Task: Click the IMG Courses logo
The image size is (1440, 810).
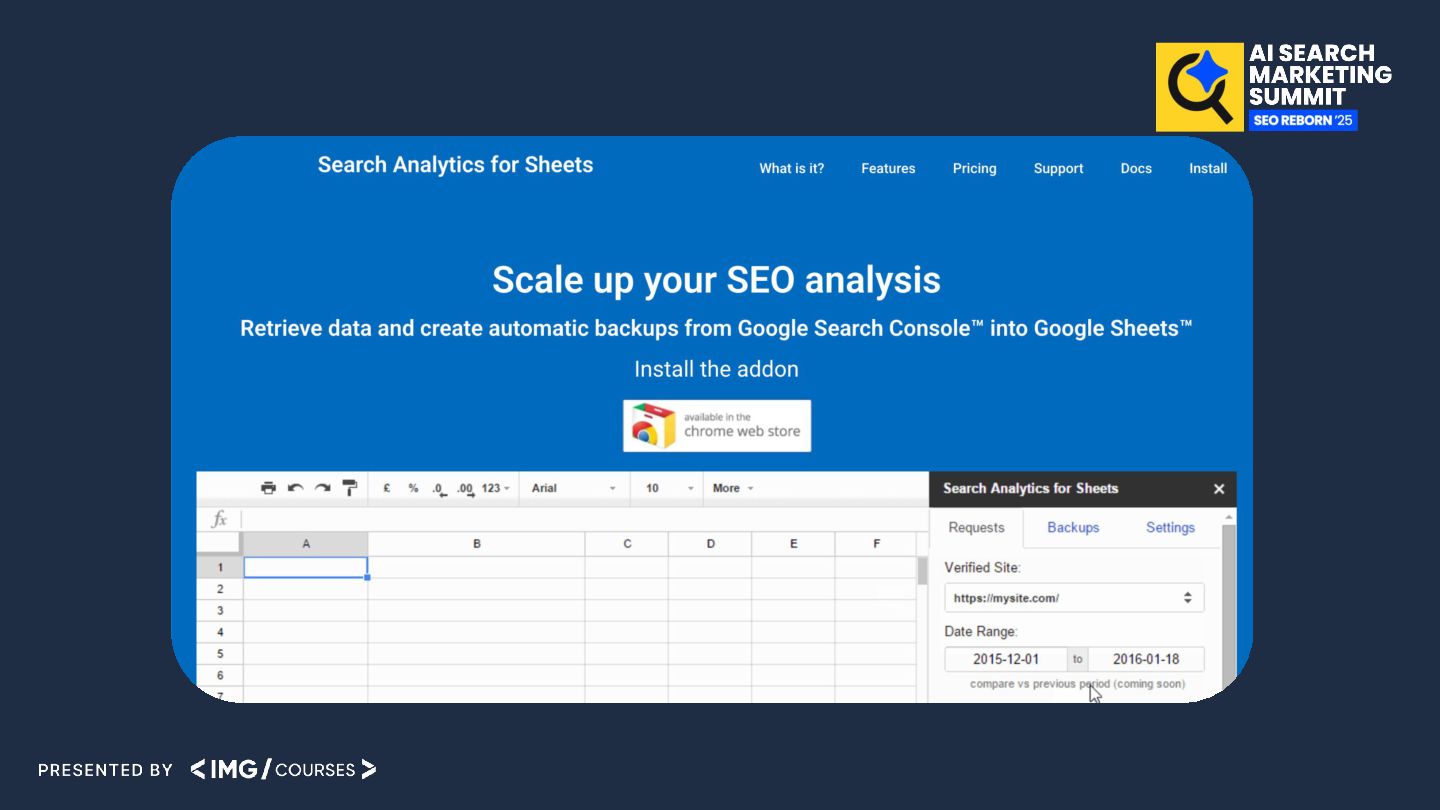Action: pyautogui.click(x=284, y=769)
